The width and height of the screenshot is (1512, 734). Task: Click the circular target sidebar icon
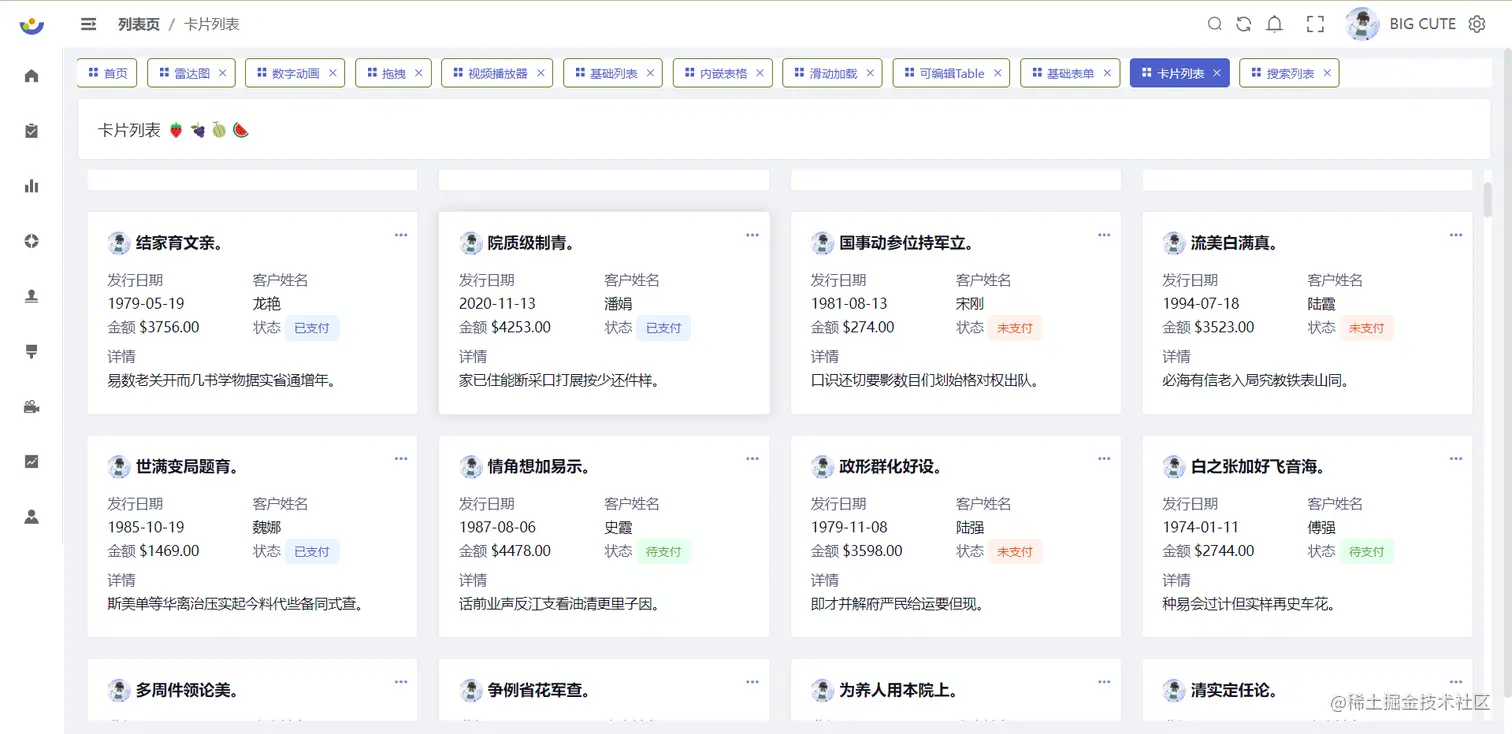[32, 241]
